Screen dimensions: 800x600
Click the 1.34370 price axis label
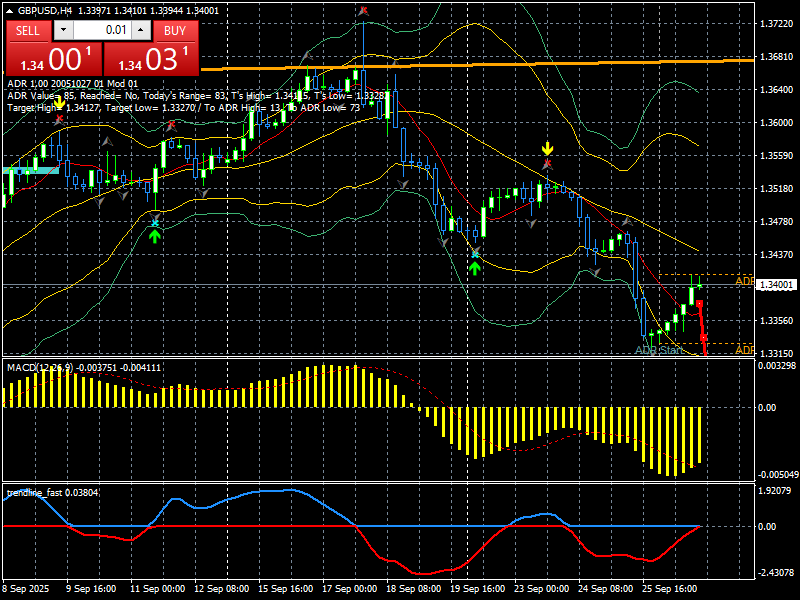coord(777,255)
